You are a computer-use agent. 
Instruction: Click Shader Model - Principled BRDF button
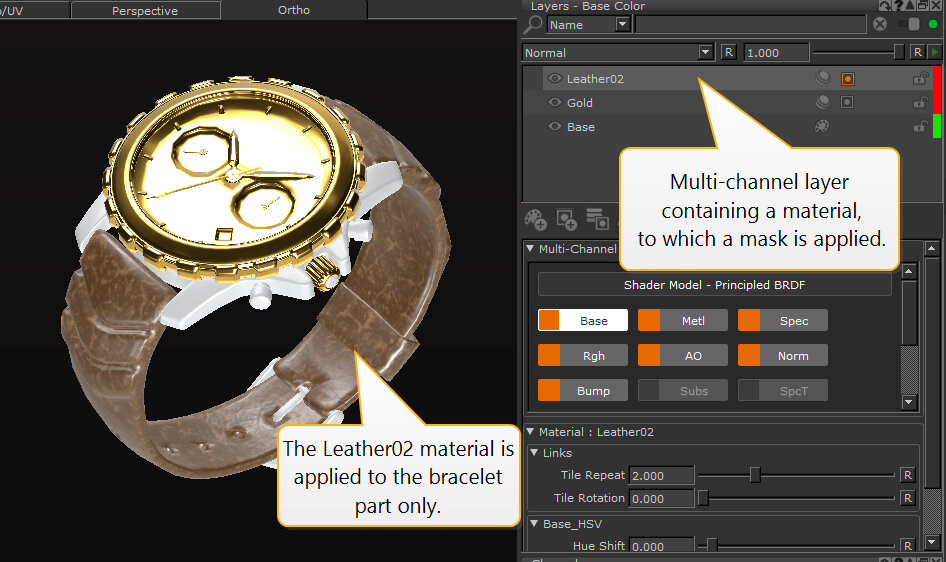pos(714,285)
